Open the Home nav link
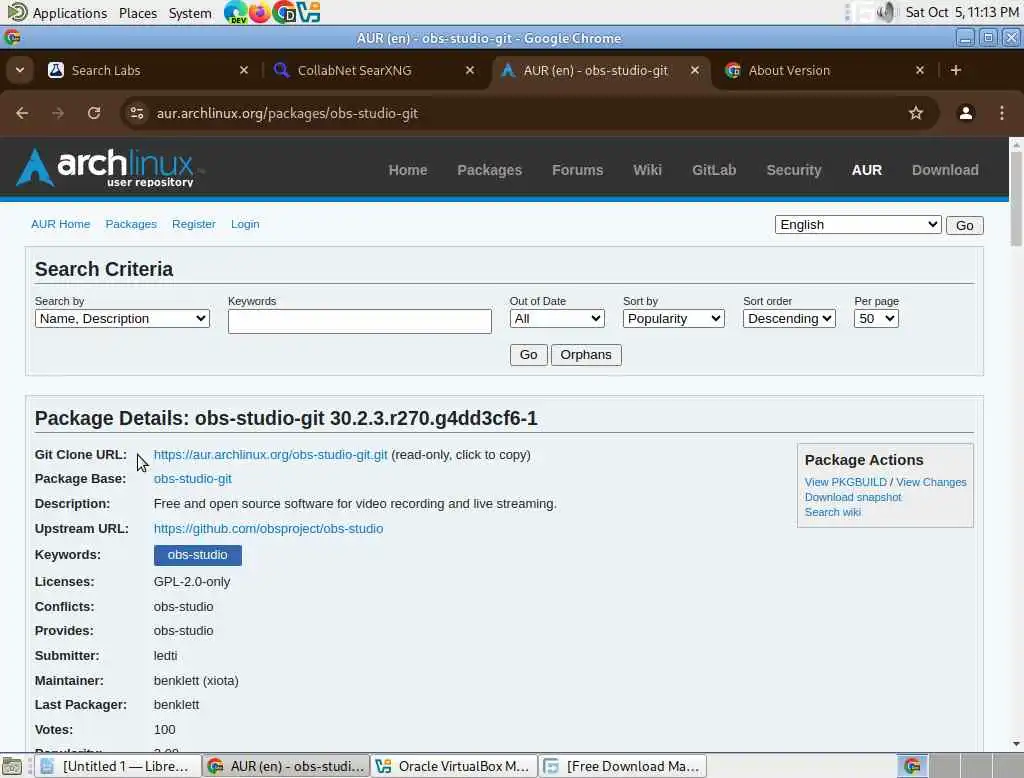This screenshot has width=1024, height=778. pos(408,170)
